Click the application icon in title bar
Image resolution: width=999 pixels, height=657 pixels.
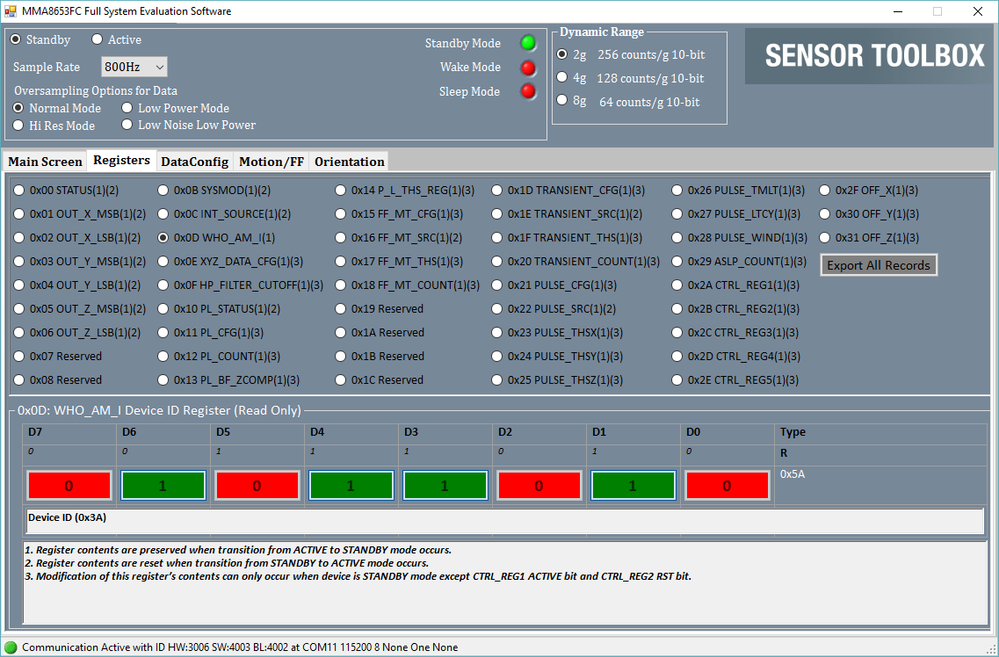pos(10,11)
